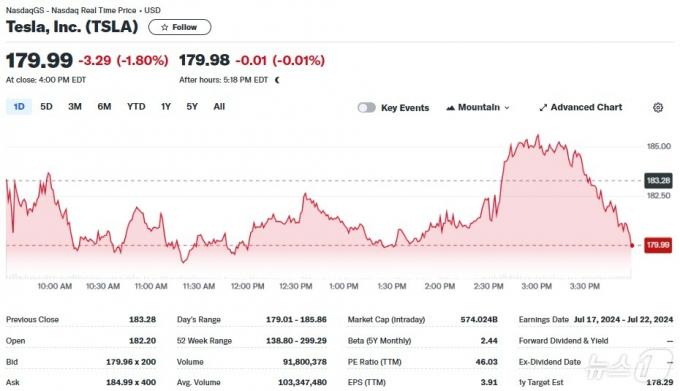Select the 1D range tab

(19, 107)
